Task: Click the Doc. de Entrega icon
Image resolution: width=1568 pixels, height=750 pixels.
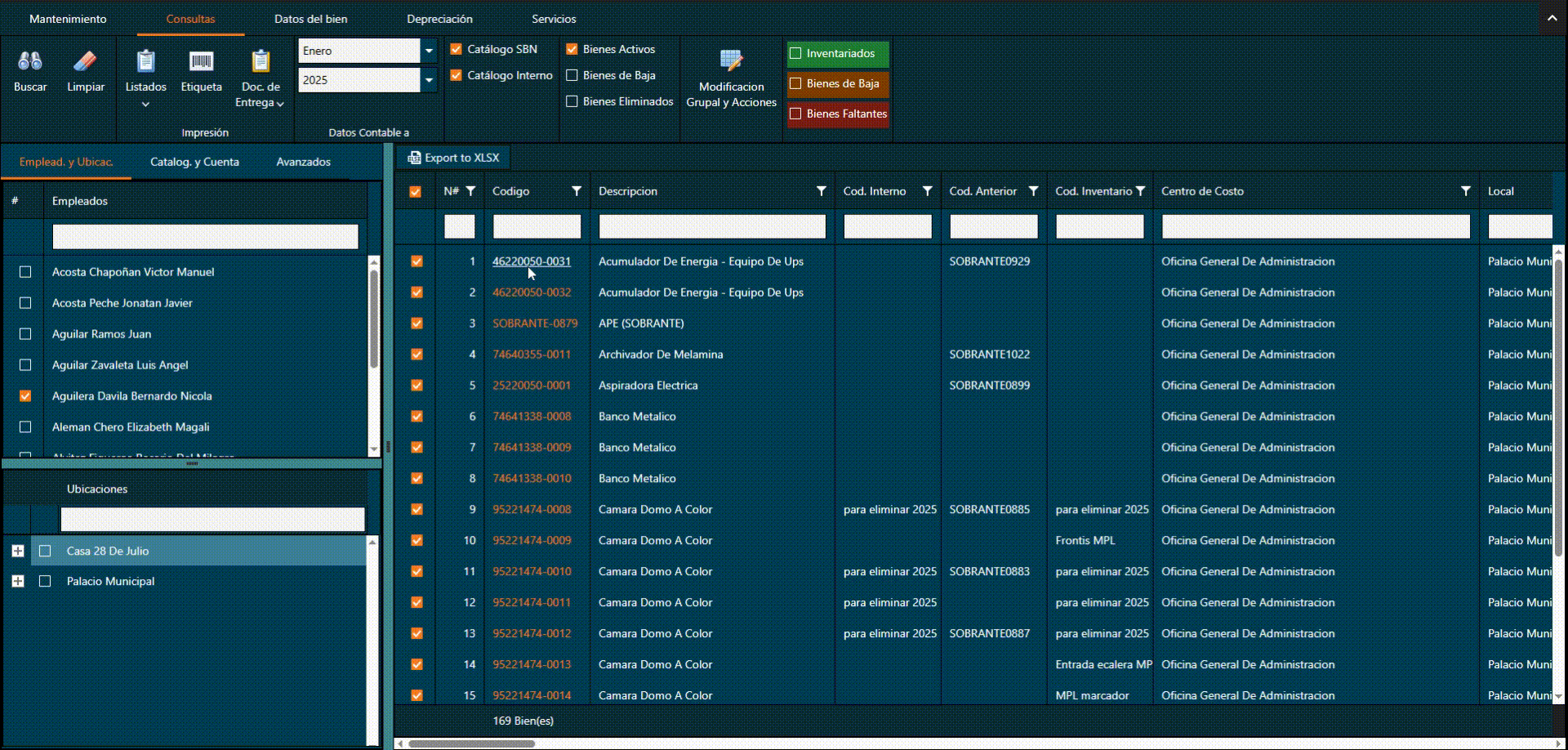Action: click(261, 60)
